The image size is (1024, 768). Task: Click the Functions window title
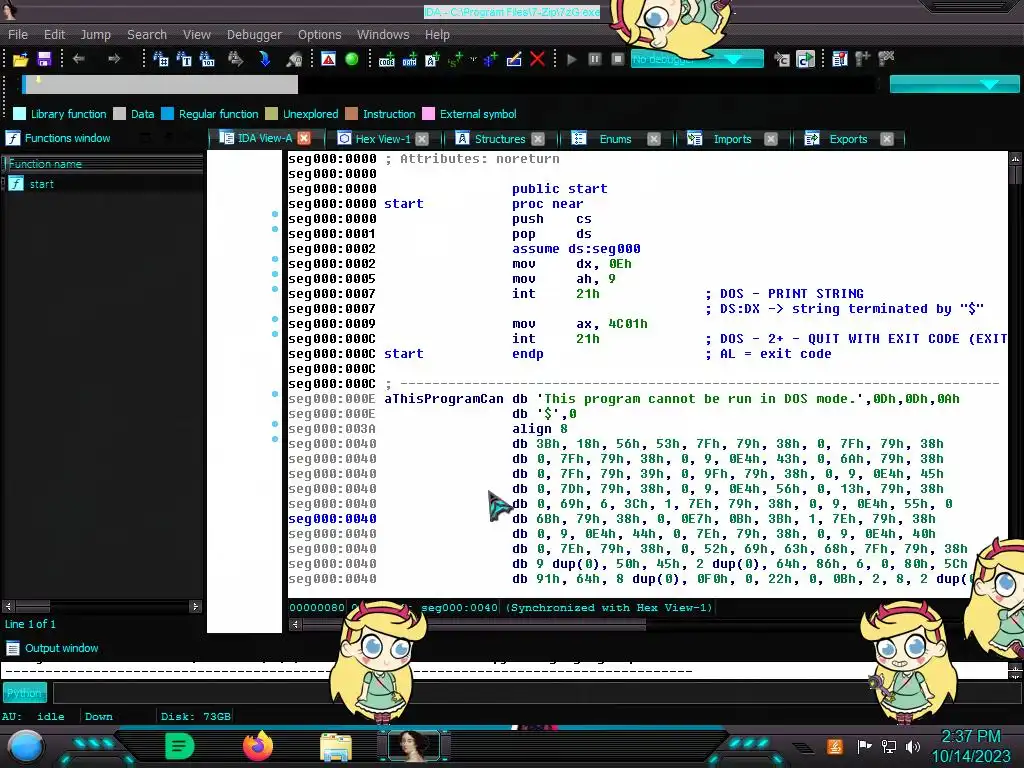67,138
